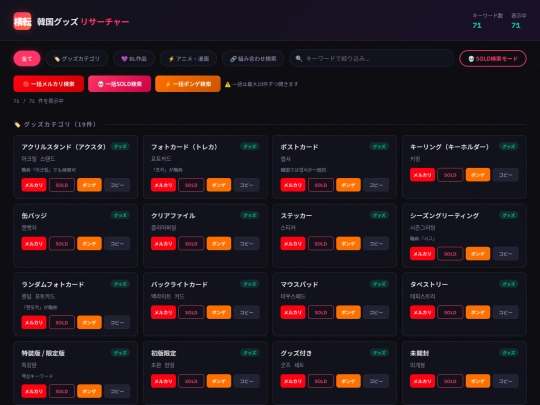Run 一括メルカリ検索 bulk search
The width and height of the screenshot is (540, 405).
click(49, 84)
